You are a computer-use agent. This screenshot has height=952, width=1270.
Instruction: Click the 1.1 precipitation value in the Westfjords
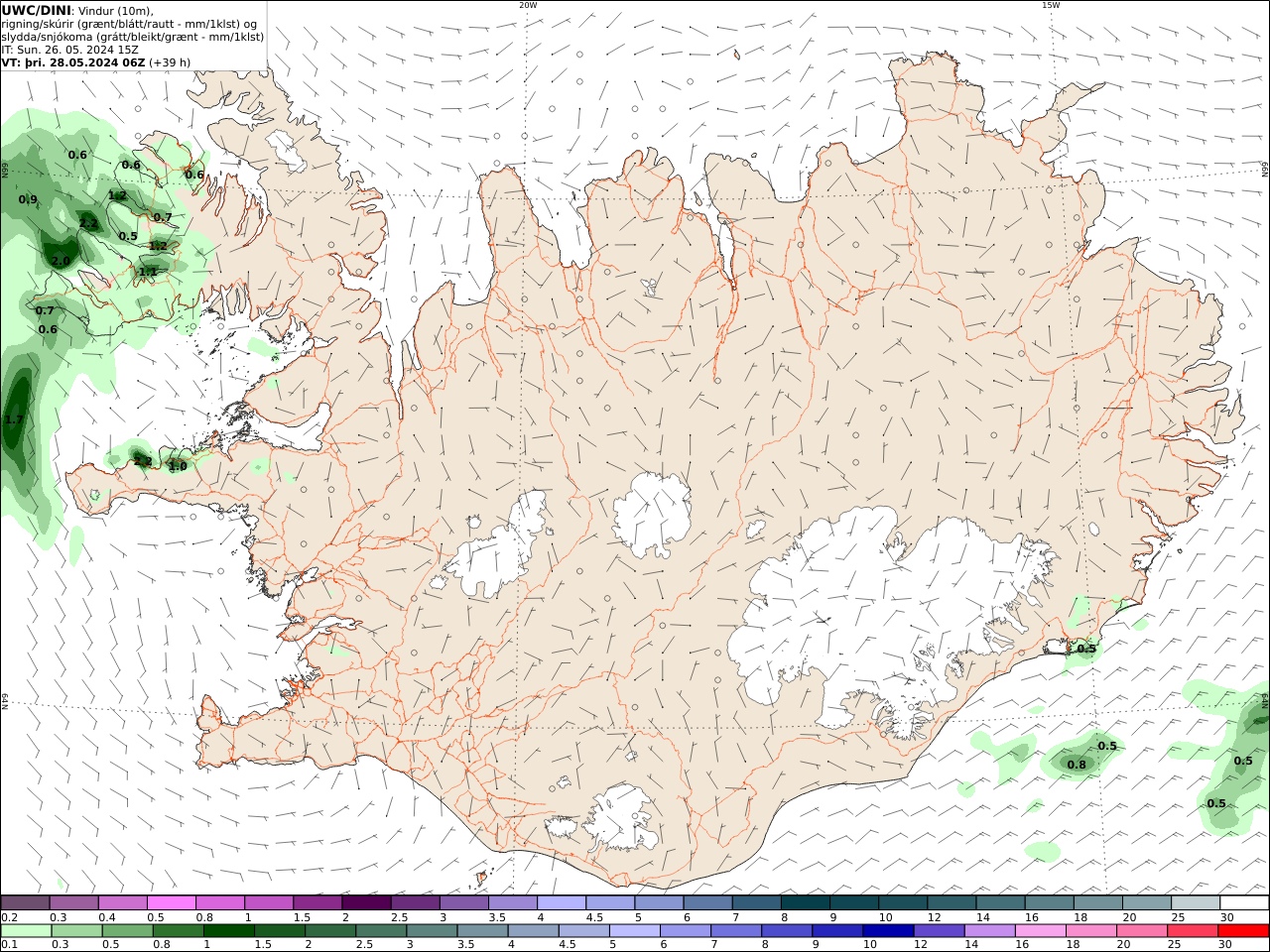tap(148, 271)
